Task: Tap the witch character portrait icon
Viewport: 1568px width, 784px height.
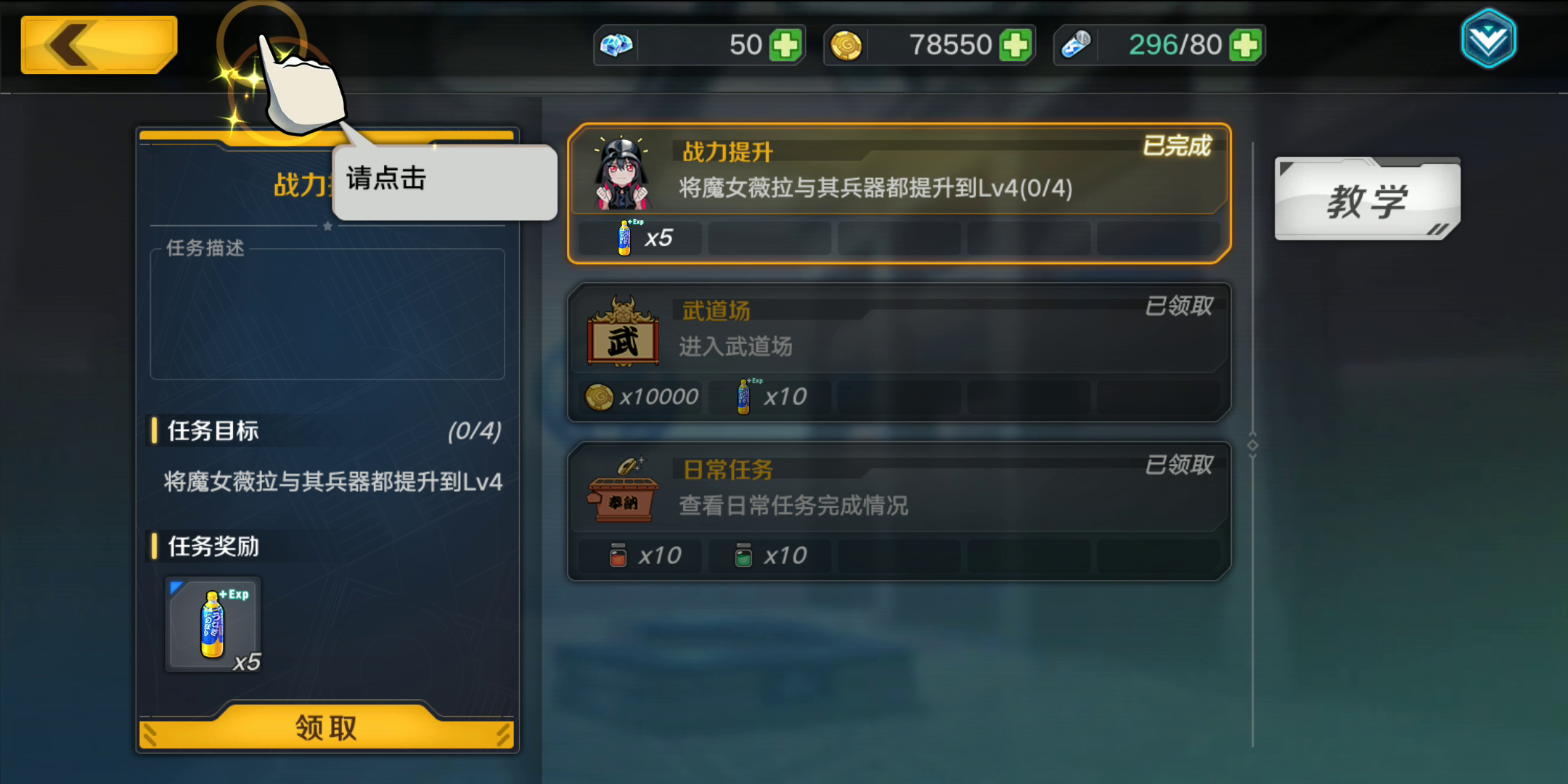Action: (x=621, y=173)
